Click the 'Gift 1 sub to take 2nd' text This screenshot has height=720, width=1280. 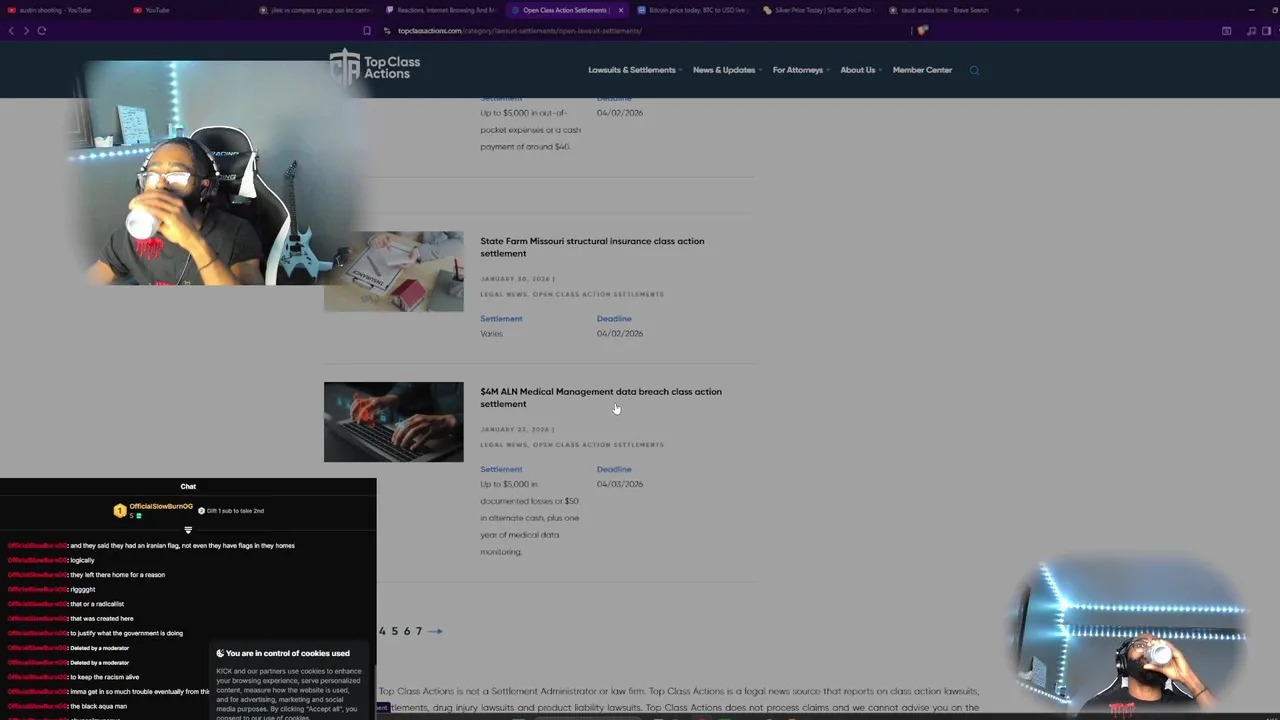[235, 511]
